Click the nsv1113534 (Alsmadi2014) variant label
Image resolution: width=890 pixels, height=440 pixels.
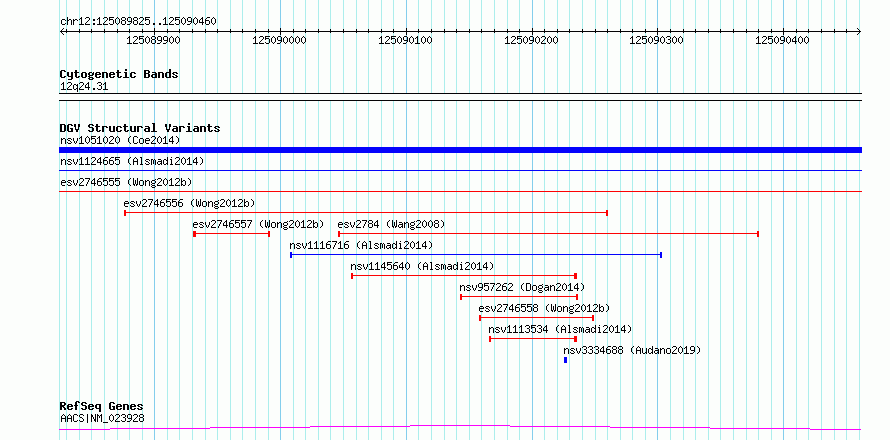tap(560, 329)
